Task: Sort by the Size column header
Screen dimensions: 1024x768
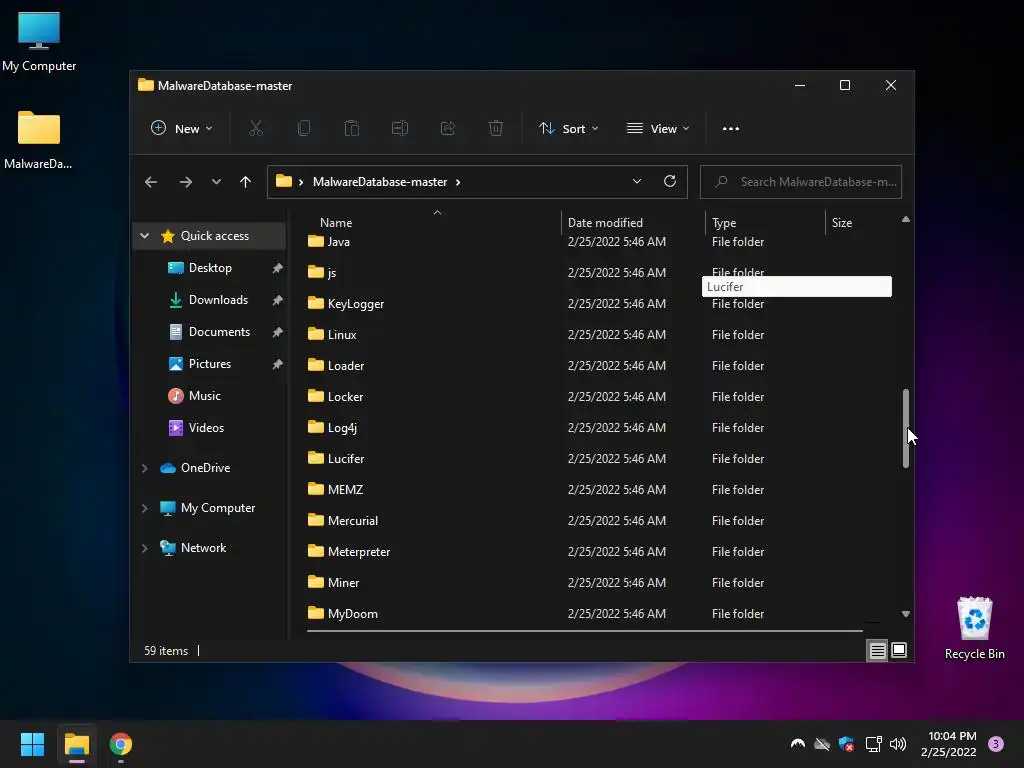Action: pos(842,223)
